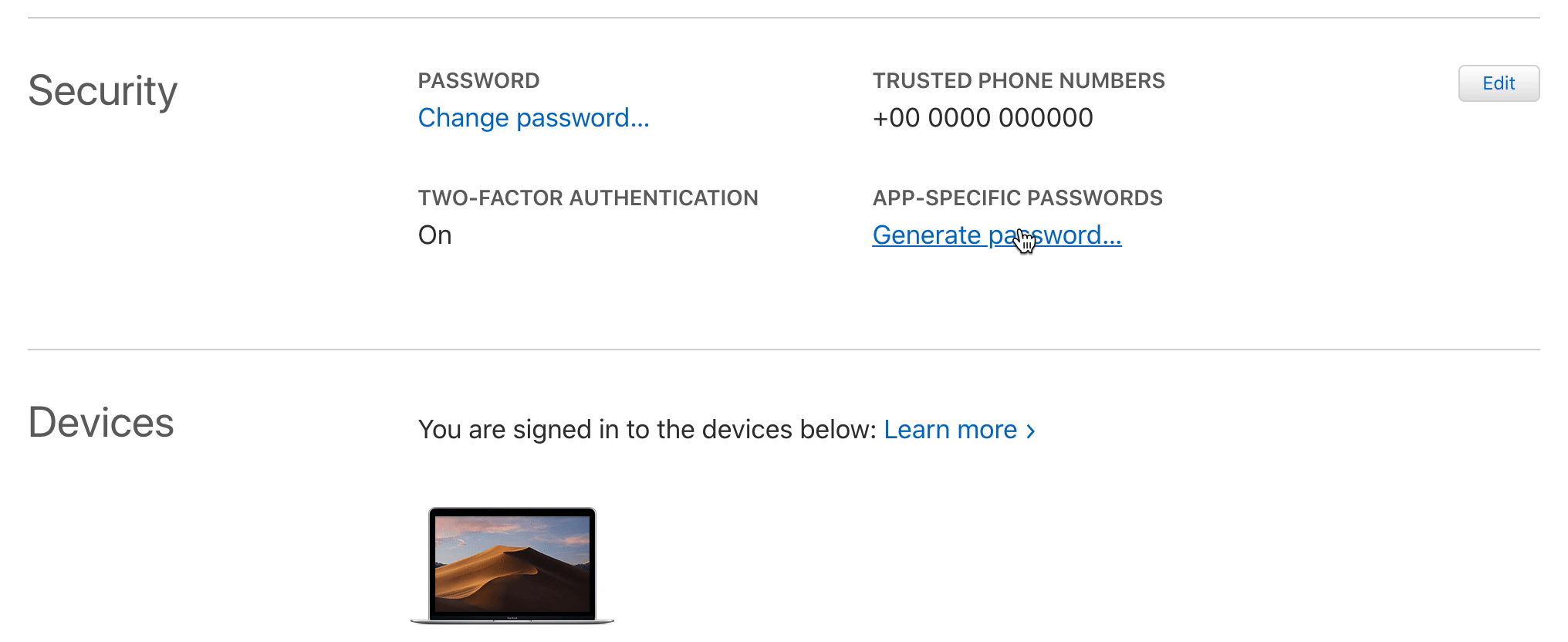Click the Security section heading

click(x=103, y=91)
